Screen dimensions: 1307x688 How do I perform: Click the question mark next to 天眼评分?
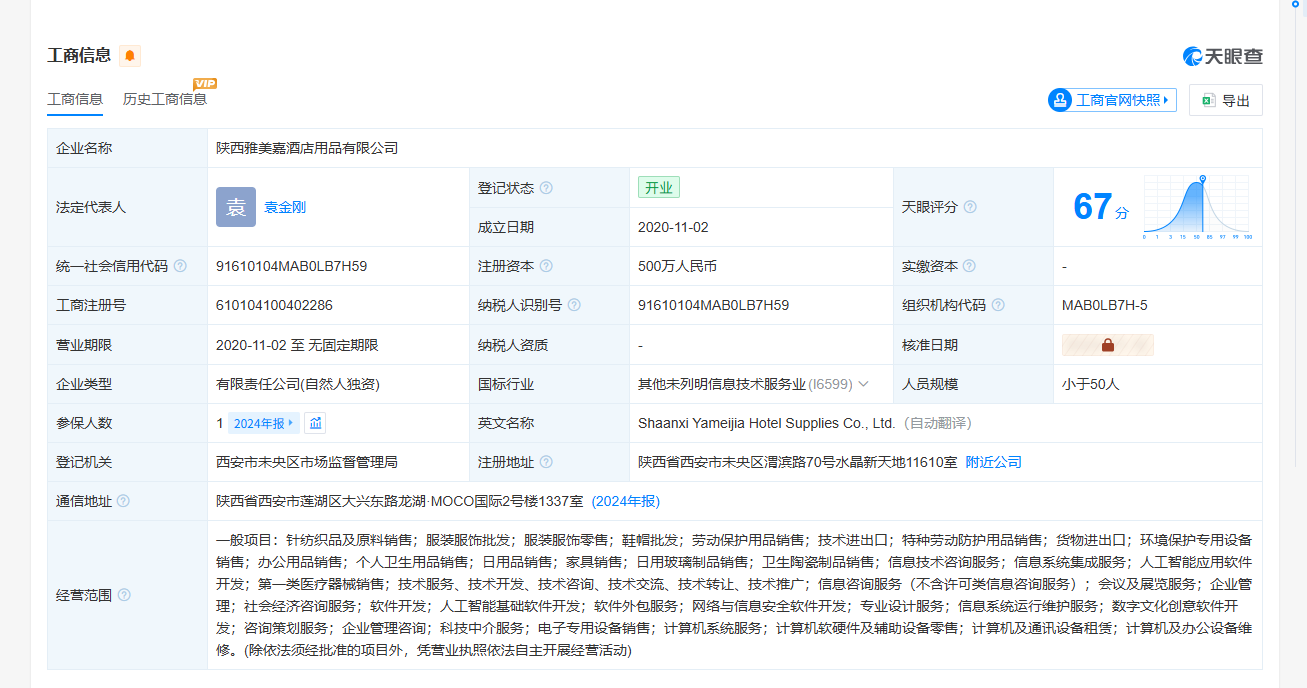[x=970, y=207]
